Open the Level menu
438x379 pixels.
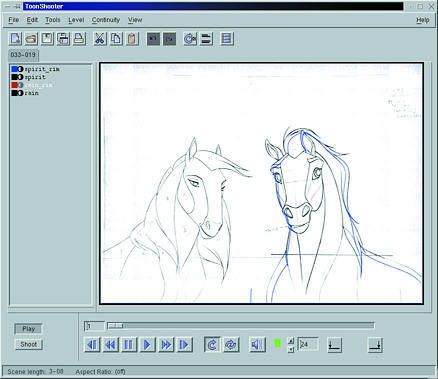click(76, 20)
